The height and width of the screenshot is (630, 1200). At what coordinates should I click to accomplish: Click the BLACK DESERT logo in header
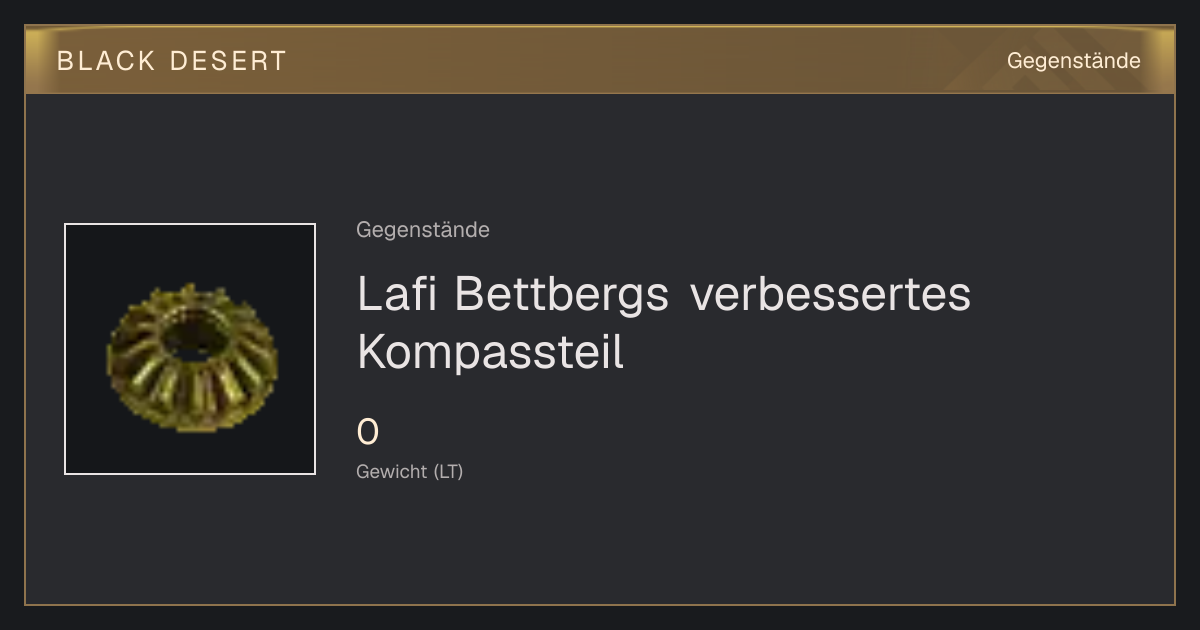172,61
